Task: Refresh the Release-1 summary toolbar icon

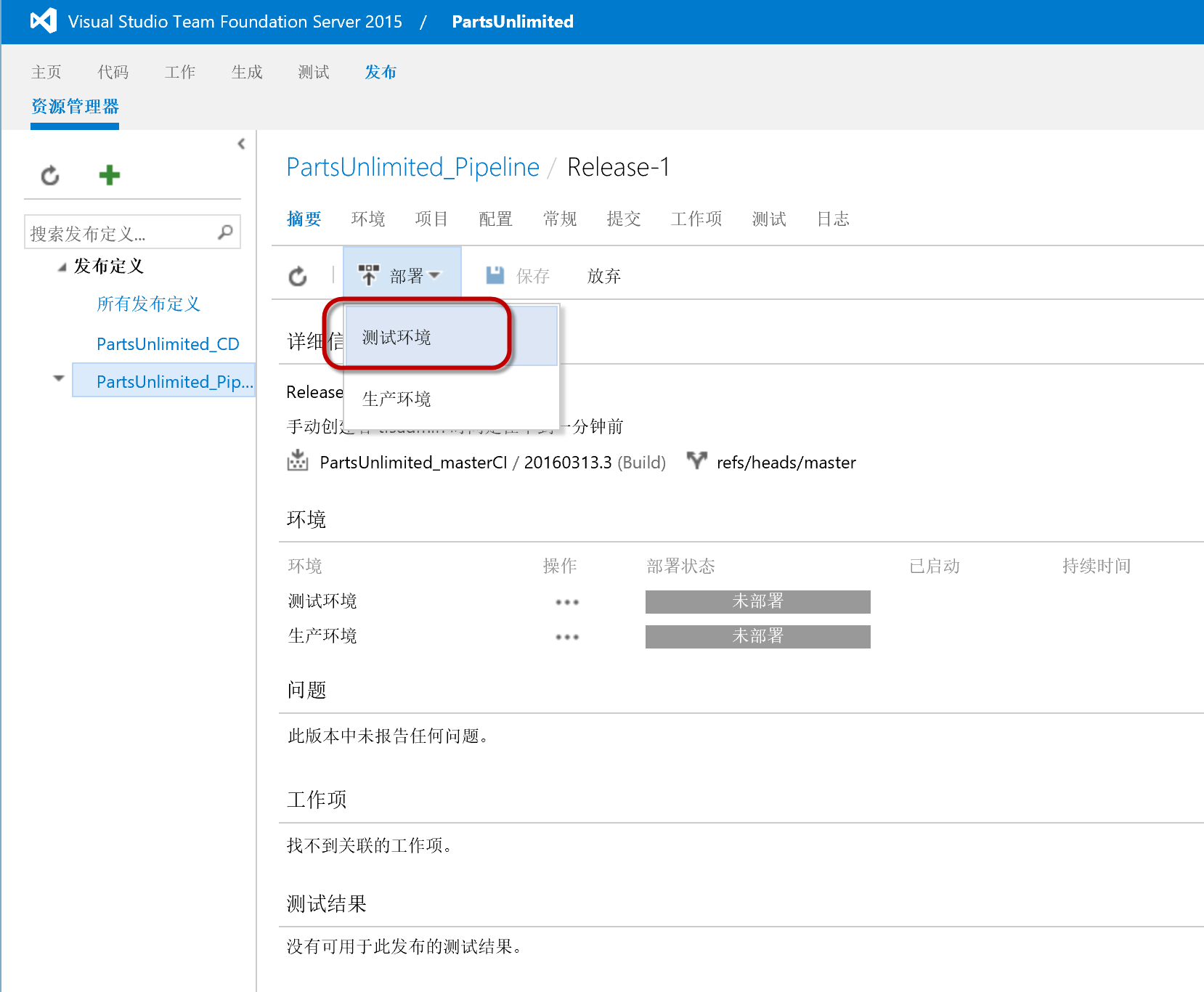Action: coord(298,276)
